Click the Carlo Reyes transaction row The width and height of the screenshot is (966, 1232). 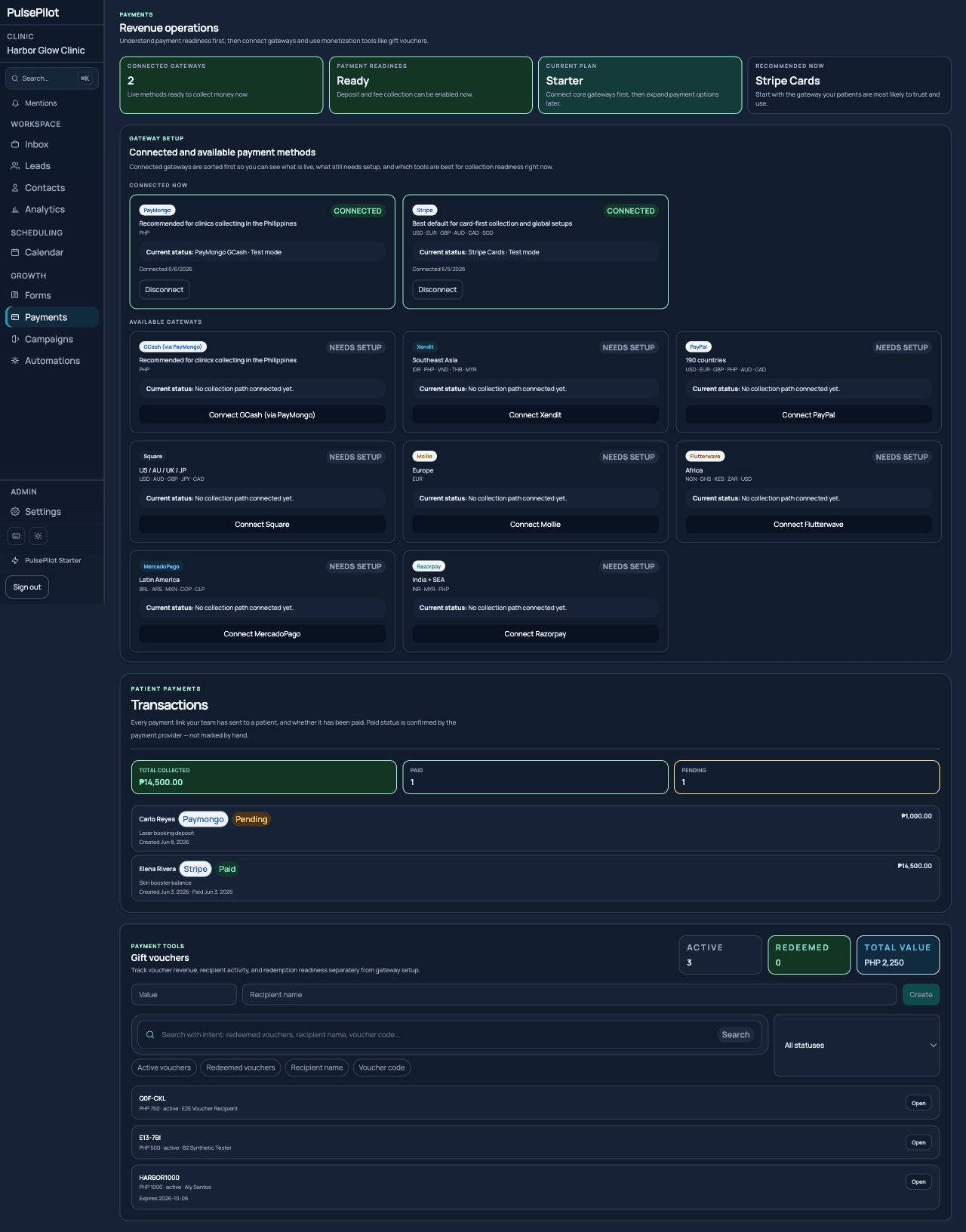[x=535, y=829]
